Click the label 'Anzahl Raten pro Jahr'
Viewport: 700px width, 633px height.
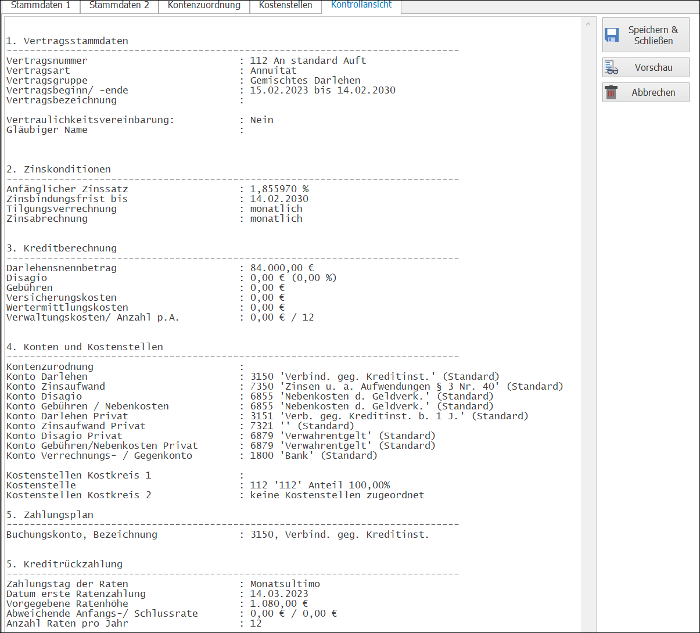(67, 623)
